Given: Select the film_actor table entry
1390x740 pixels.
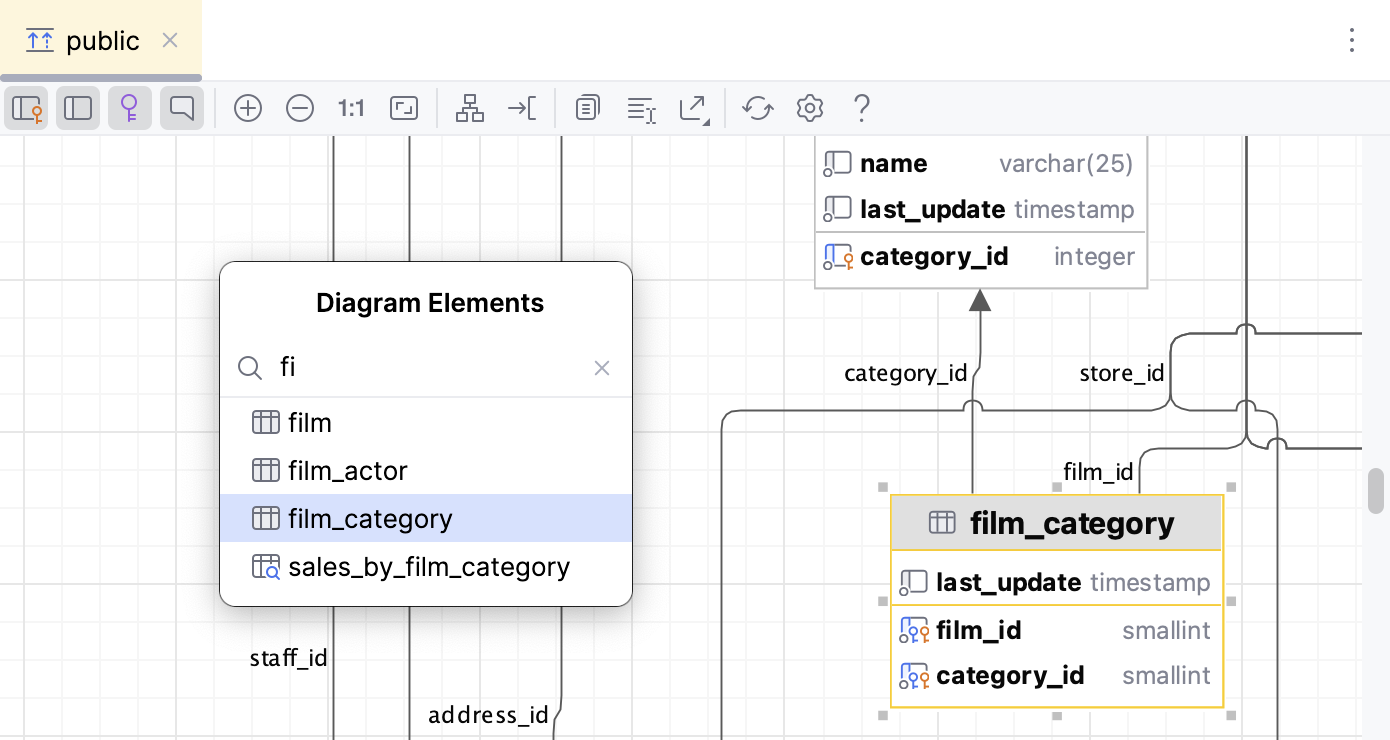Looking at the screenshot, I should coord(347,470).
